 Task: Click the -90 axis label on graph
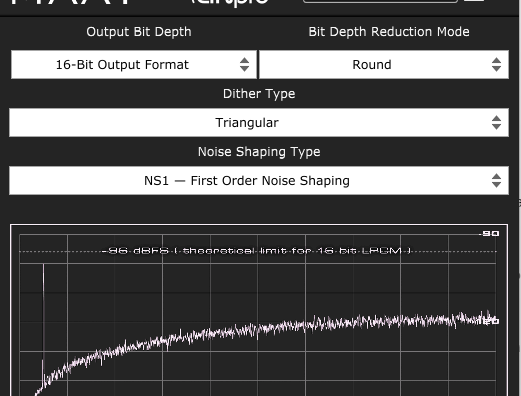click(x=489, y=234)
